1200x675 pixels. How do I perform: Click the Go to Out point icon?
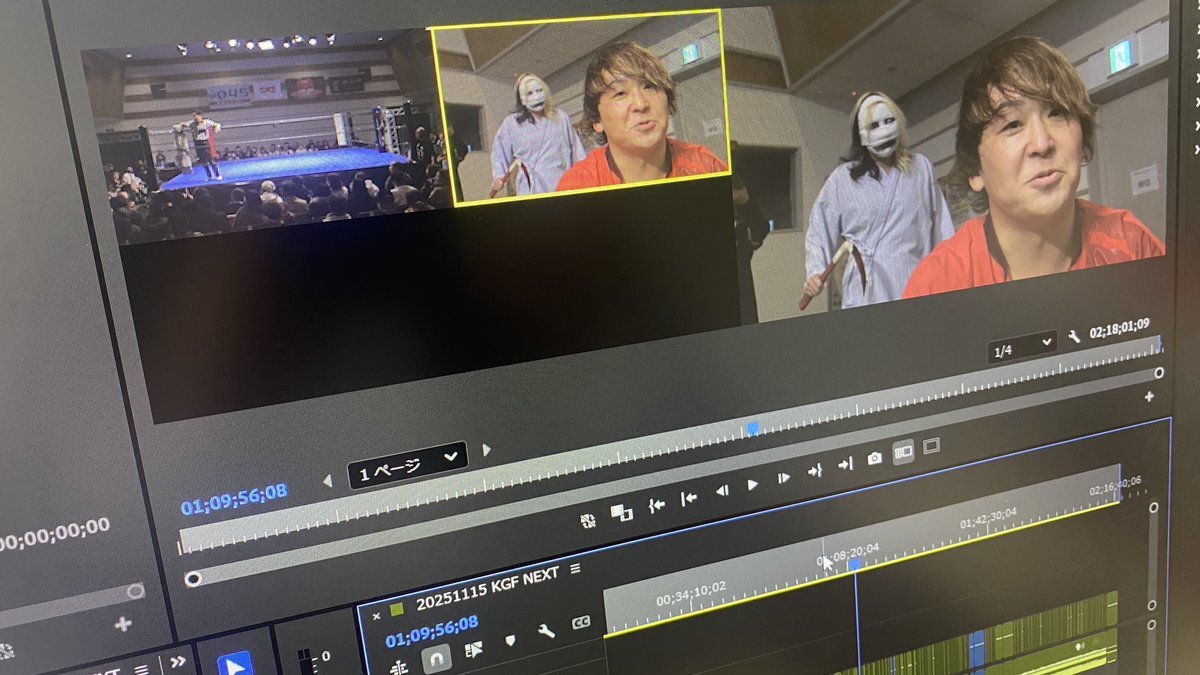pos(845,464)
